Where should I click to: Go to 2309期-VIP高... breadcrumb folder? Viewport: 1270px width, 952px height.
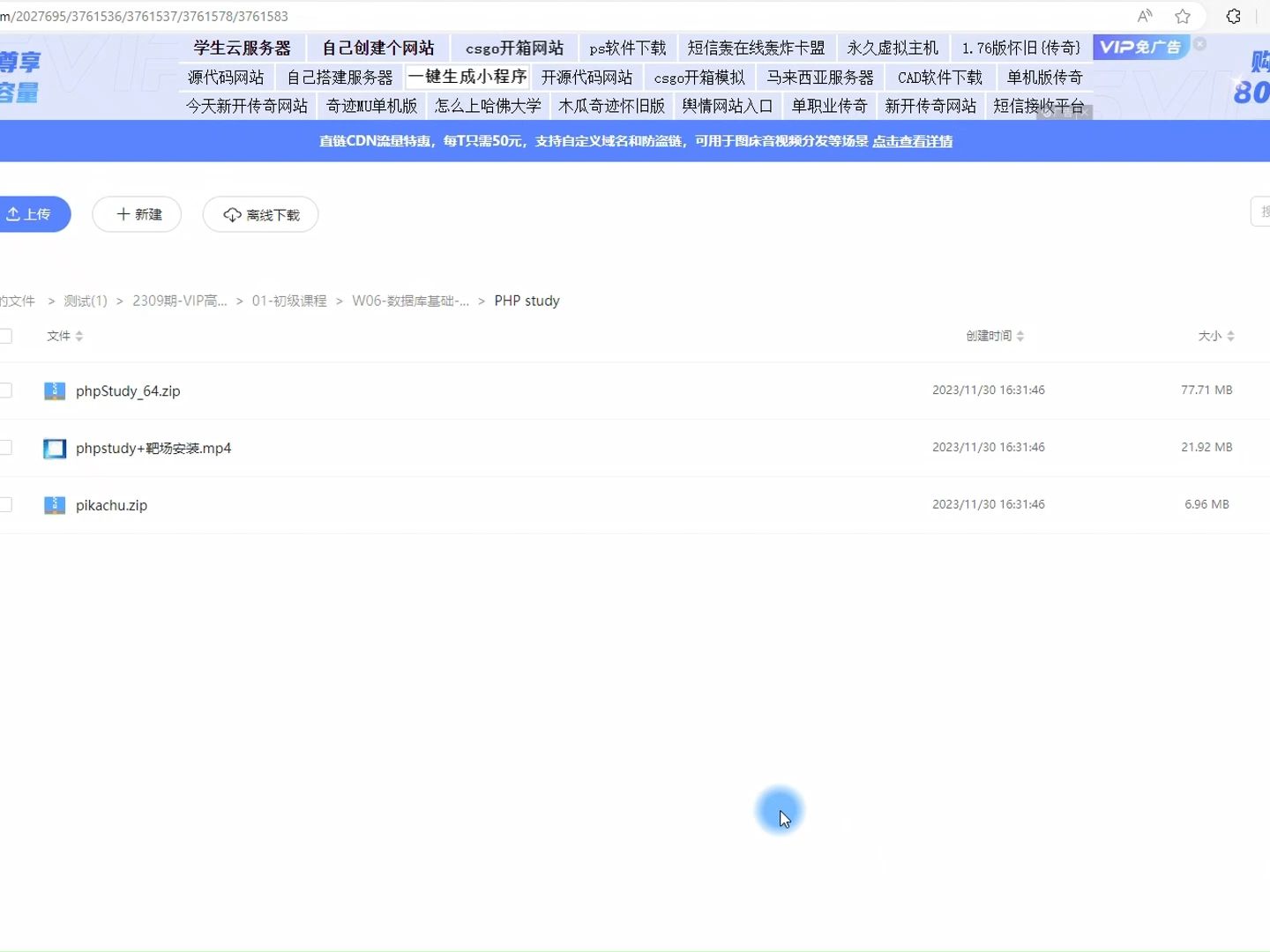[180, 301]
